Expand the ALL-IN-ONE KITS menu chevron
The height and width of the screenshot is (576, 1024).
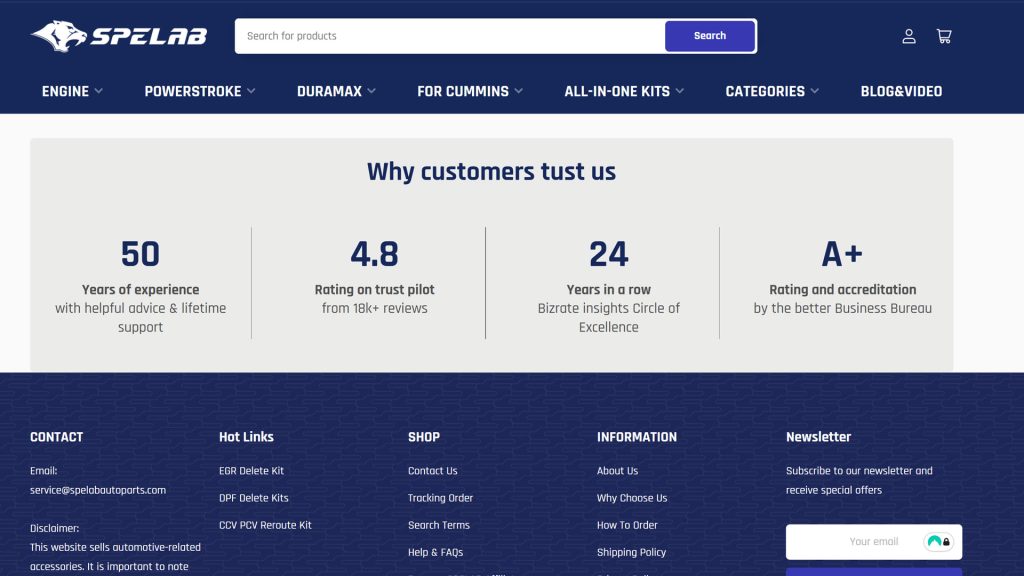(x=680, y=91)
